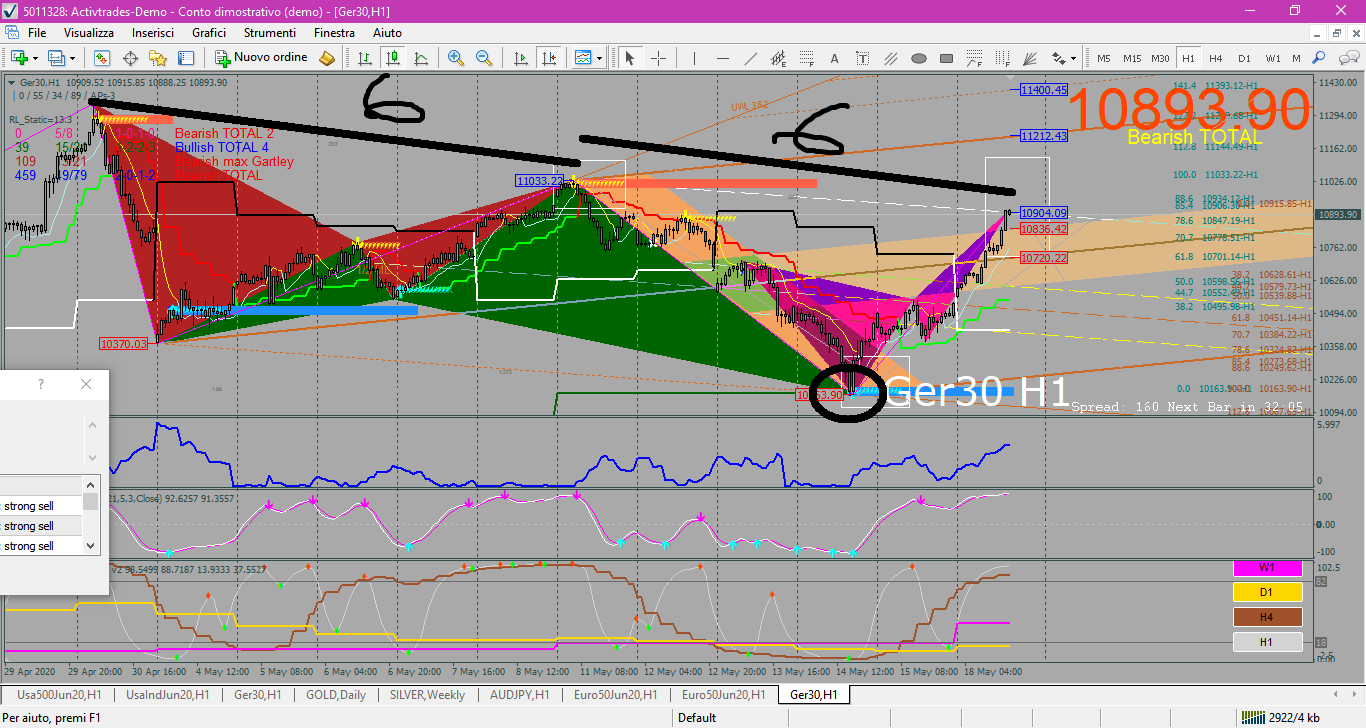Switch to the UsaIndJun20,H1 chart tab
This screenshot has height=728, width=1366.
(x=168, y=694)
